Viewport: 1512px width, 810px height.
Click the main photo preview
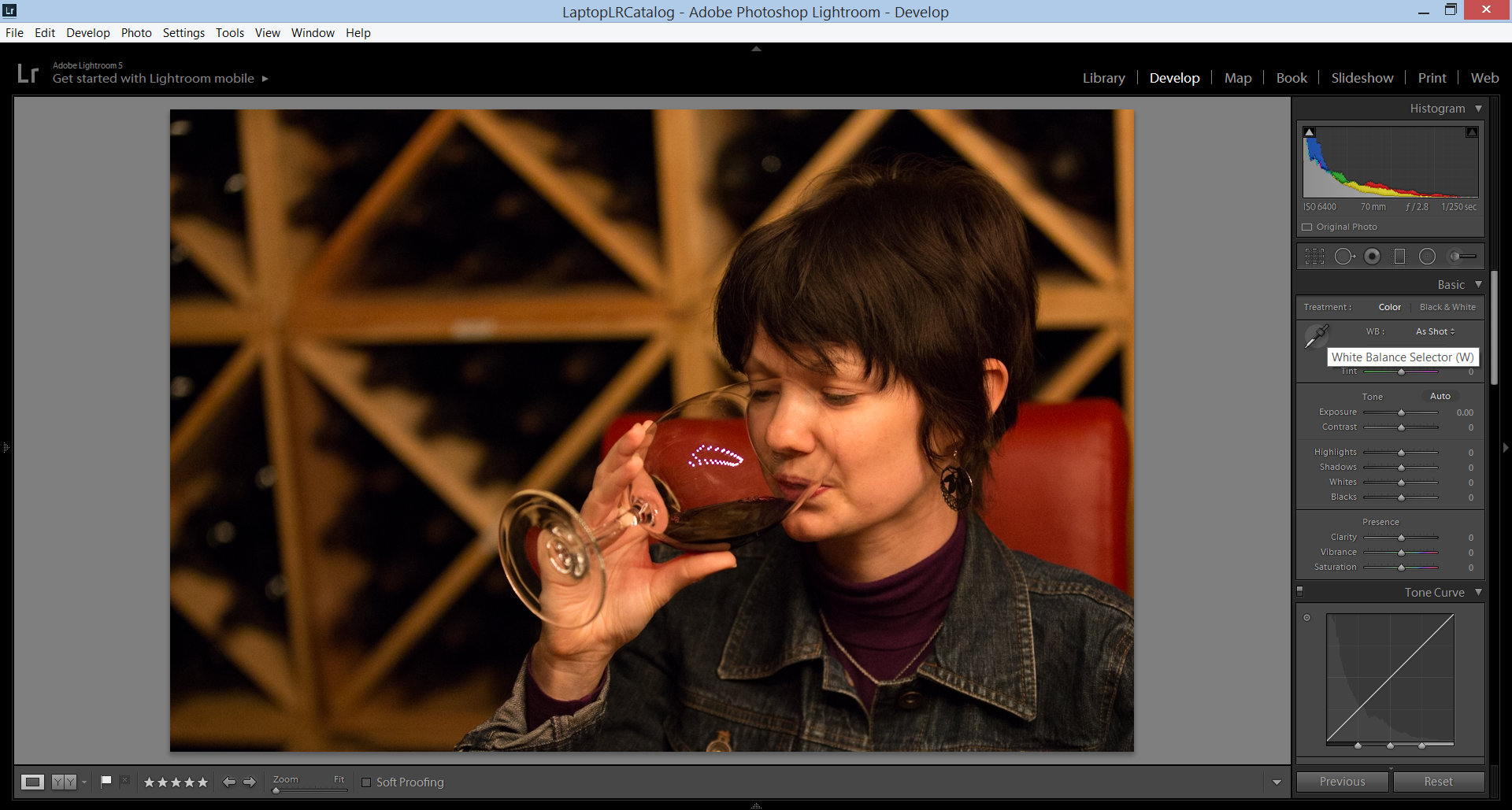point(652,431)
